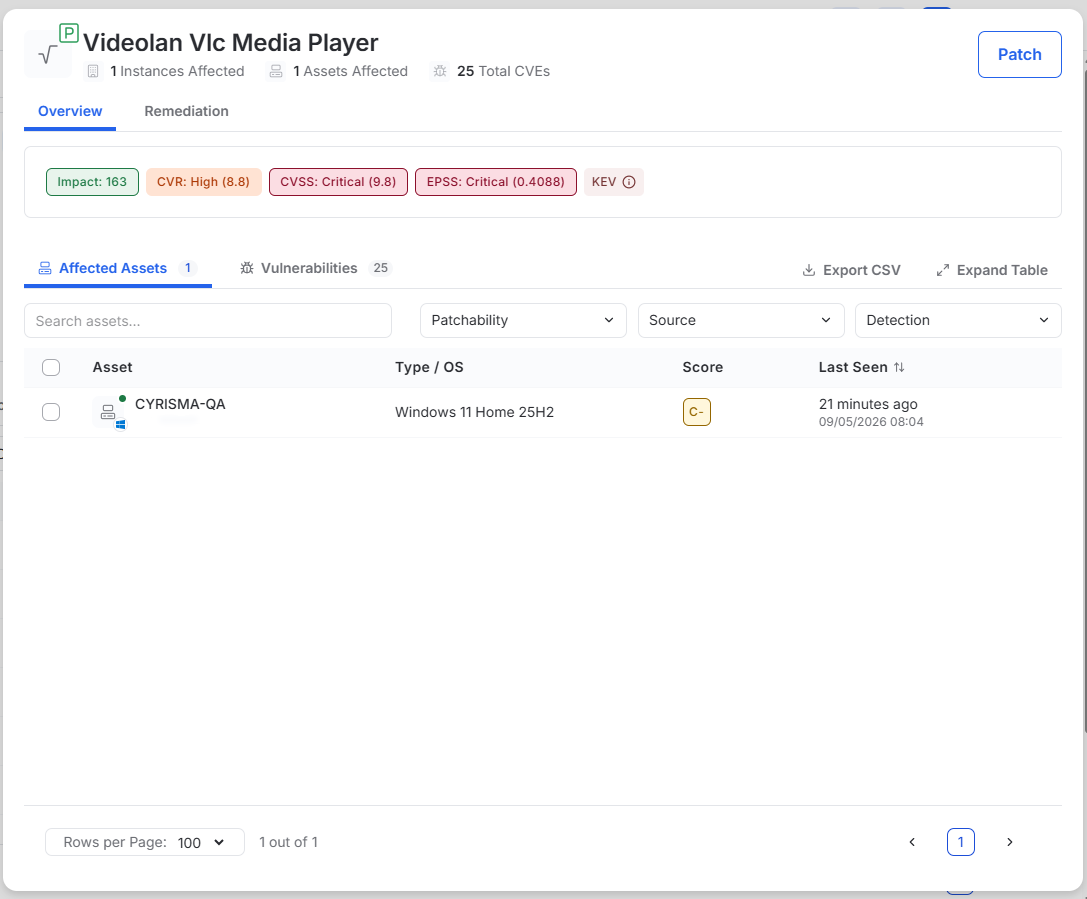The width and height of the screenshot is (1087, 899).
Task: Click the Expand Table arrows icon
Action: (x=942, y=270)
